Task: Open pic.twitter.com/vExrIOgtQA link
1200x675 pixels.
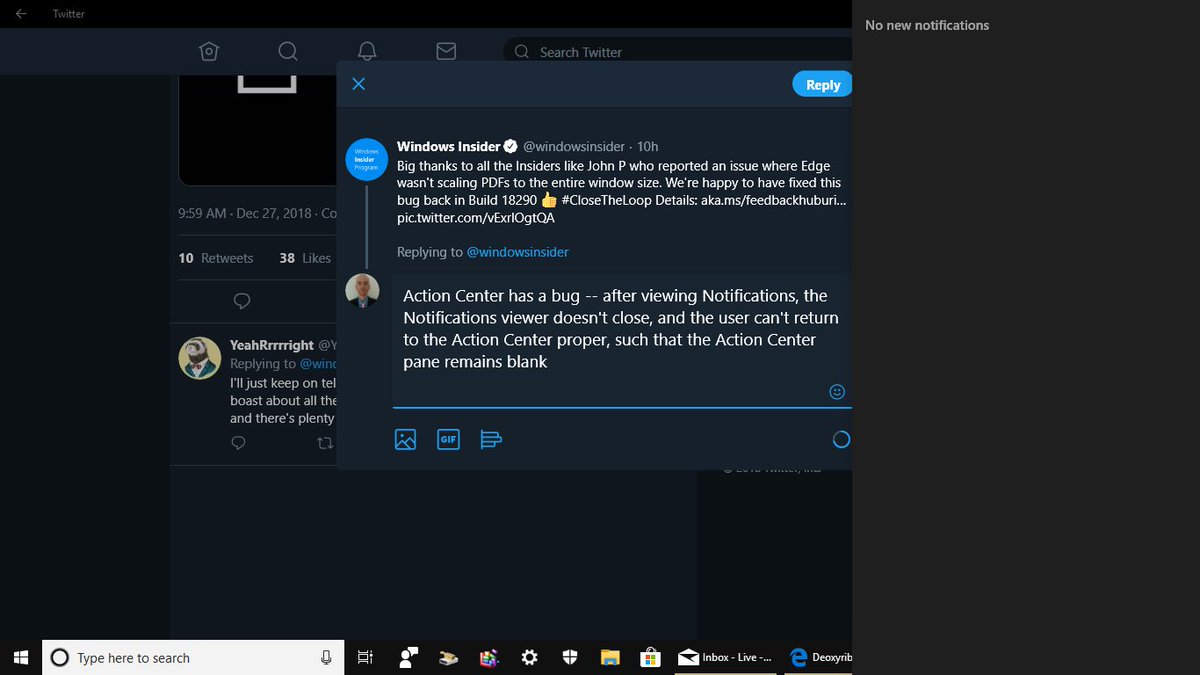Action: coord(476,218)
